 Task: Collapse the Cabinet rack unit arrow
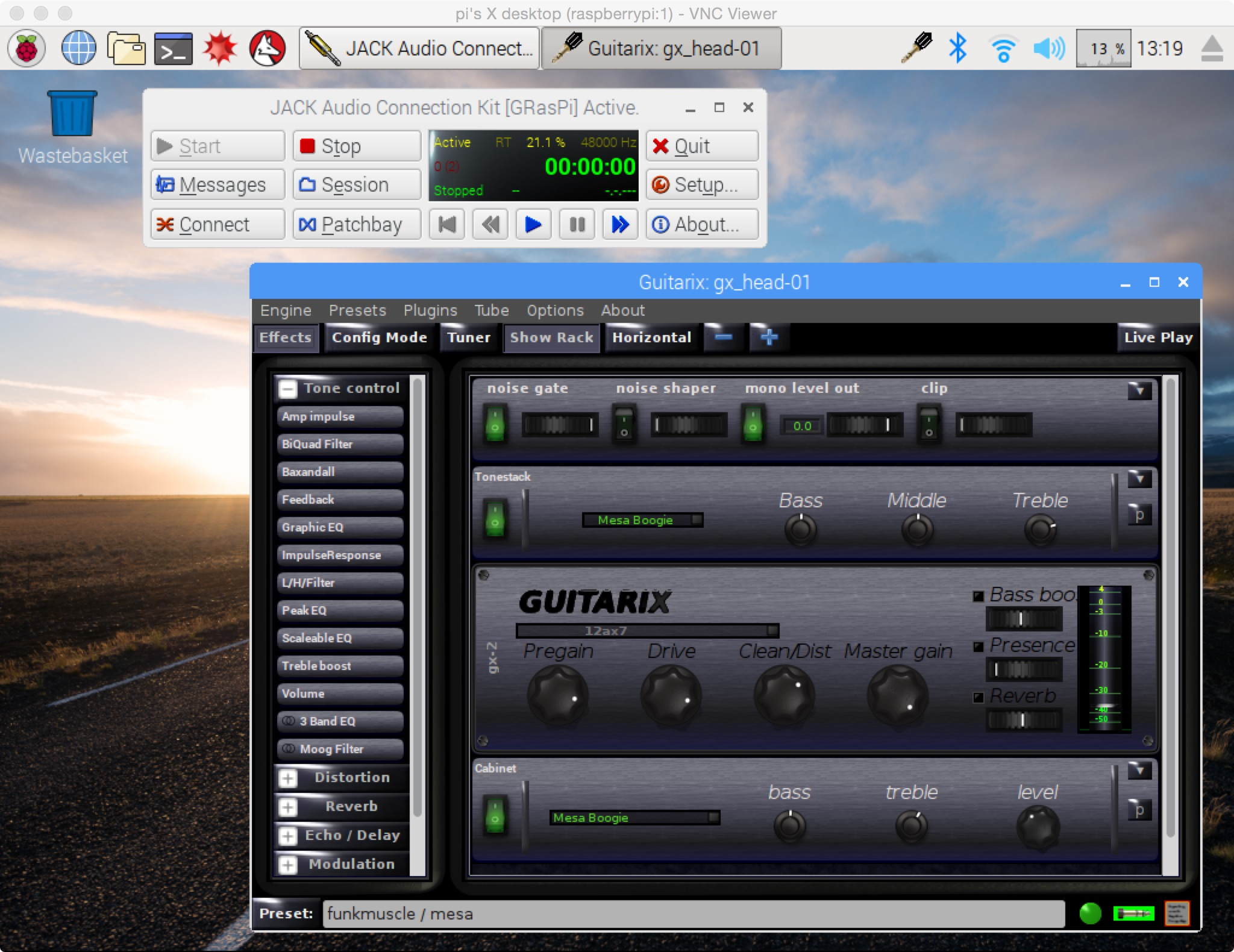1139,771
